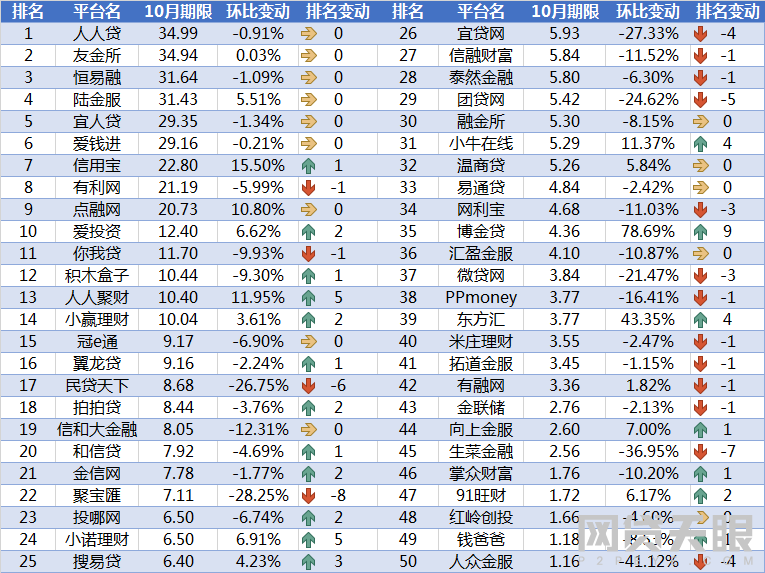This screenshot has height=573, width=765.
Task: Select the 温商贷 platform name cell
Action: 481,165
